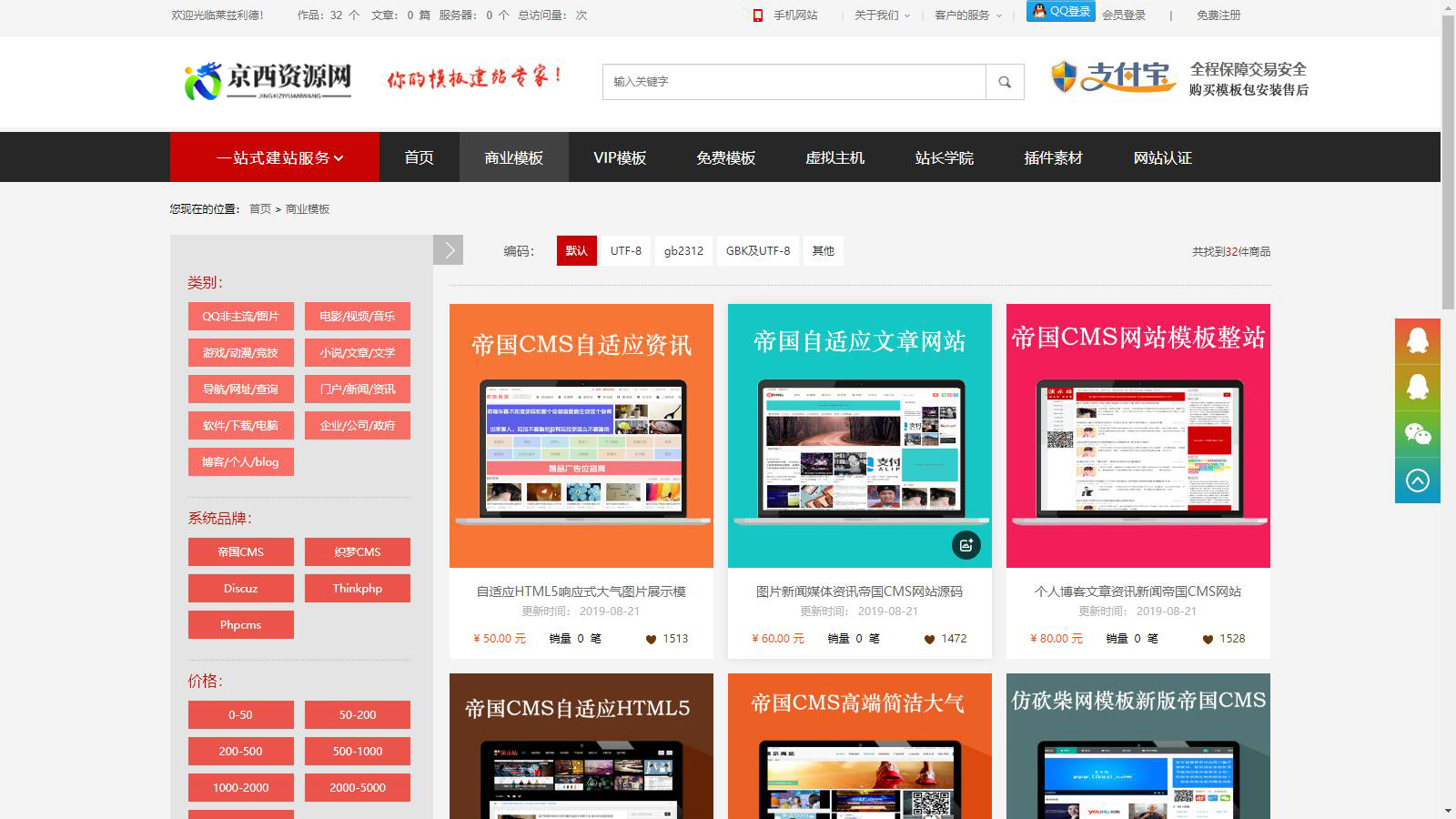Open 免费模板 navigation tab
Image resolution: width=1456 pixels, height=819 pixels.
point(725,157)
